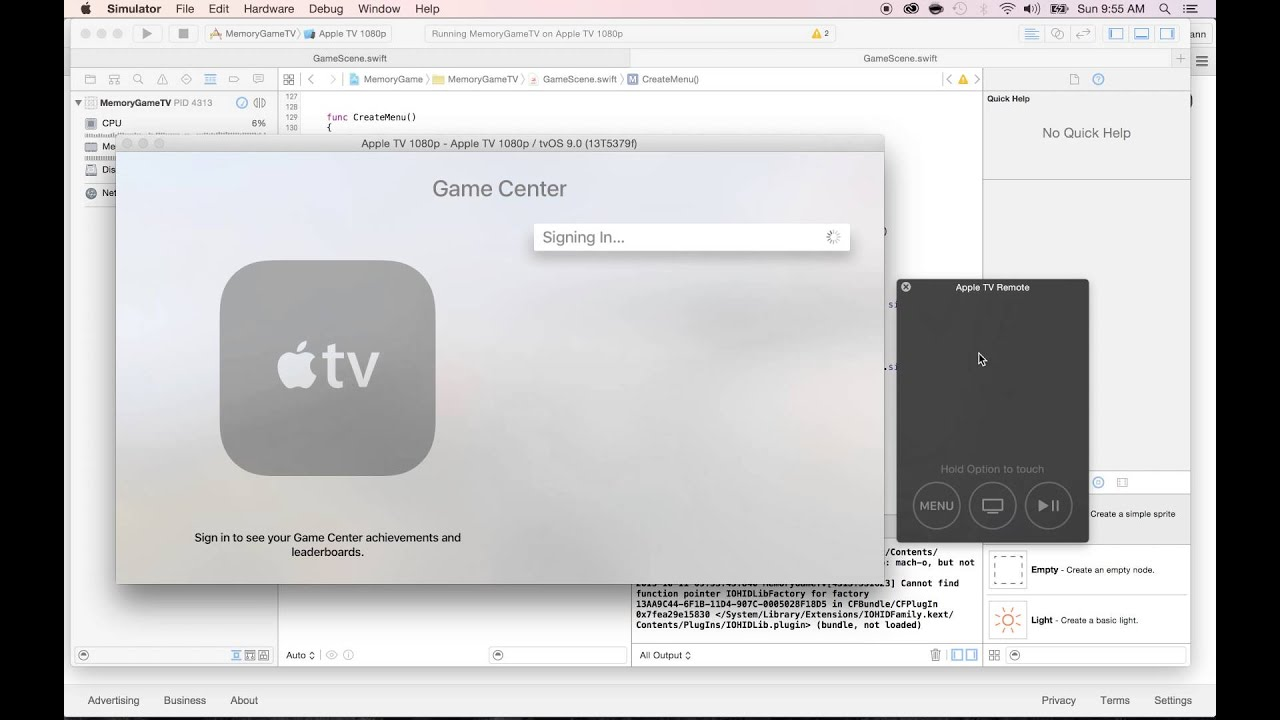Select the Standard editor button
This screenshot has height=720, width=1280.
(x=1031, y=33)
